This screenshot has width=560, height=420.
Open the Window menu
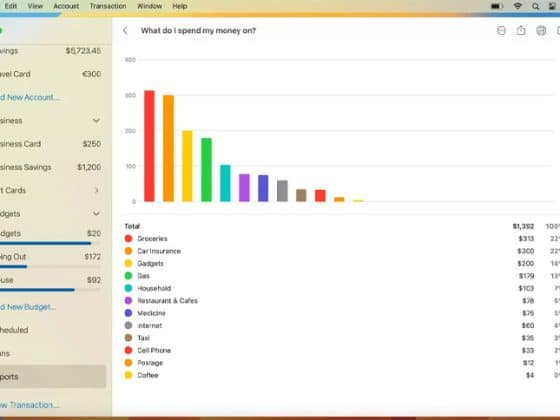[x=149, y=6]
